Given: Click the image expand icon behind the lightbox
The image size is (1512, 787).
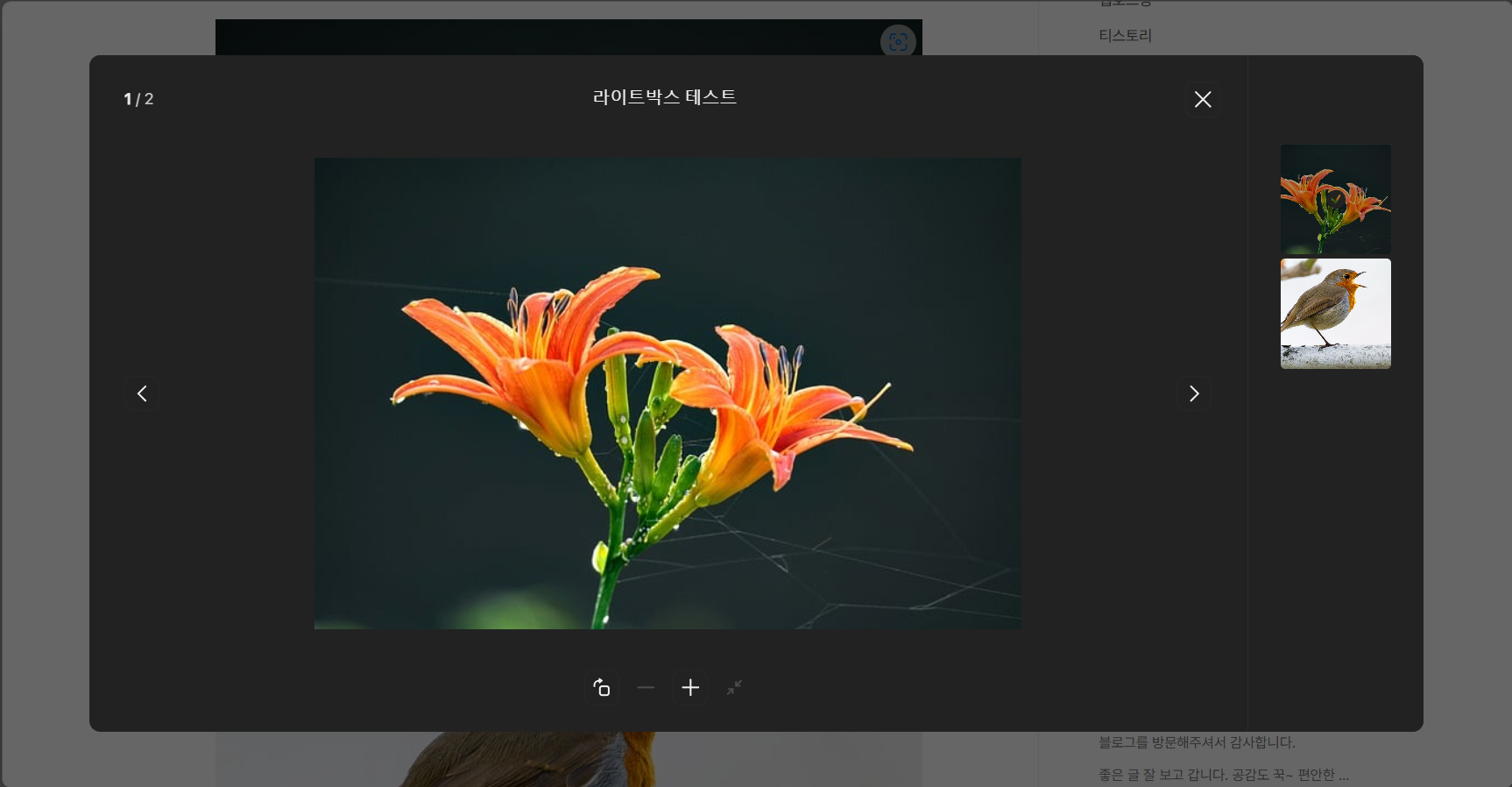Looking at the screenshot, I should [898, 41].
